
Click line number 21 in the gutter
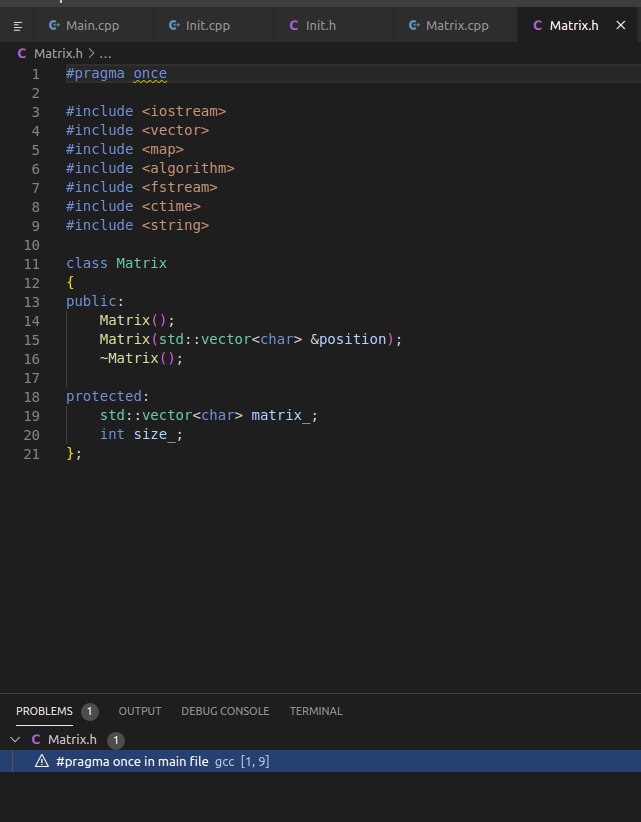[32, 454]
